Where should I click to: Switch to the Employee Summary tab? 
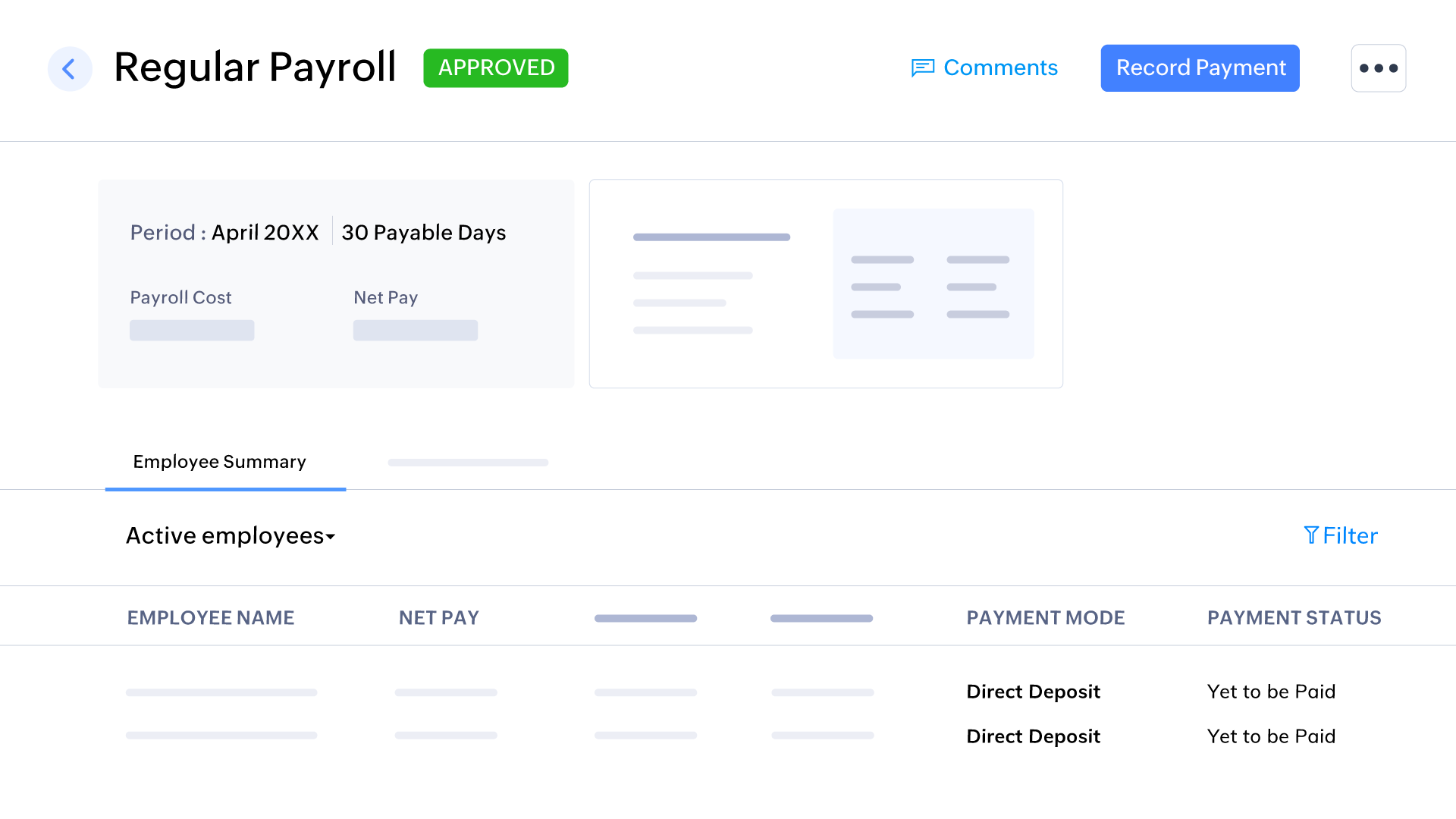tap(219, 462)
